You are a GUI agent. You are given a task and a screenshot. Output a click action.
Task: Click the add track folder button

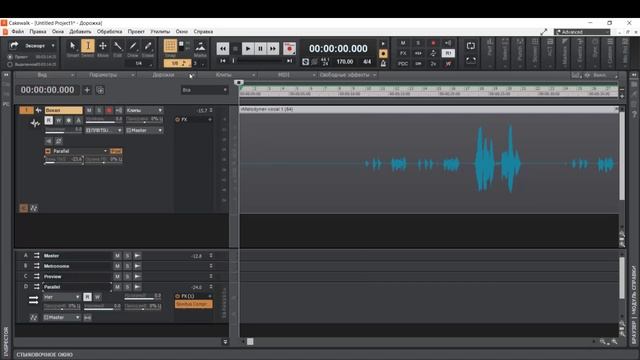pos(100,90)
